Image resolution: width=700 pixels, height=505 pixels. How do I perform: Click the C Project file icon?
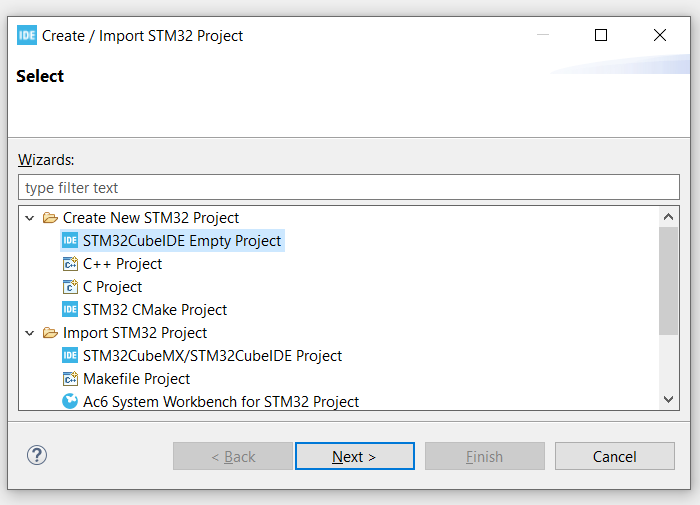[x=70, y=287]
